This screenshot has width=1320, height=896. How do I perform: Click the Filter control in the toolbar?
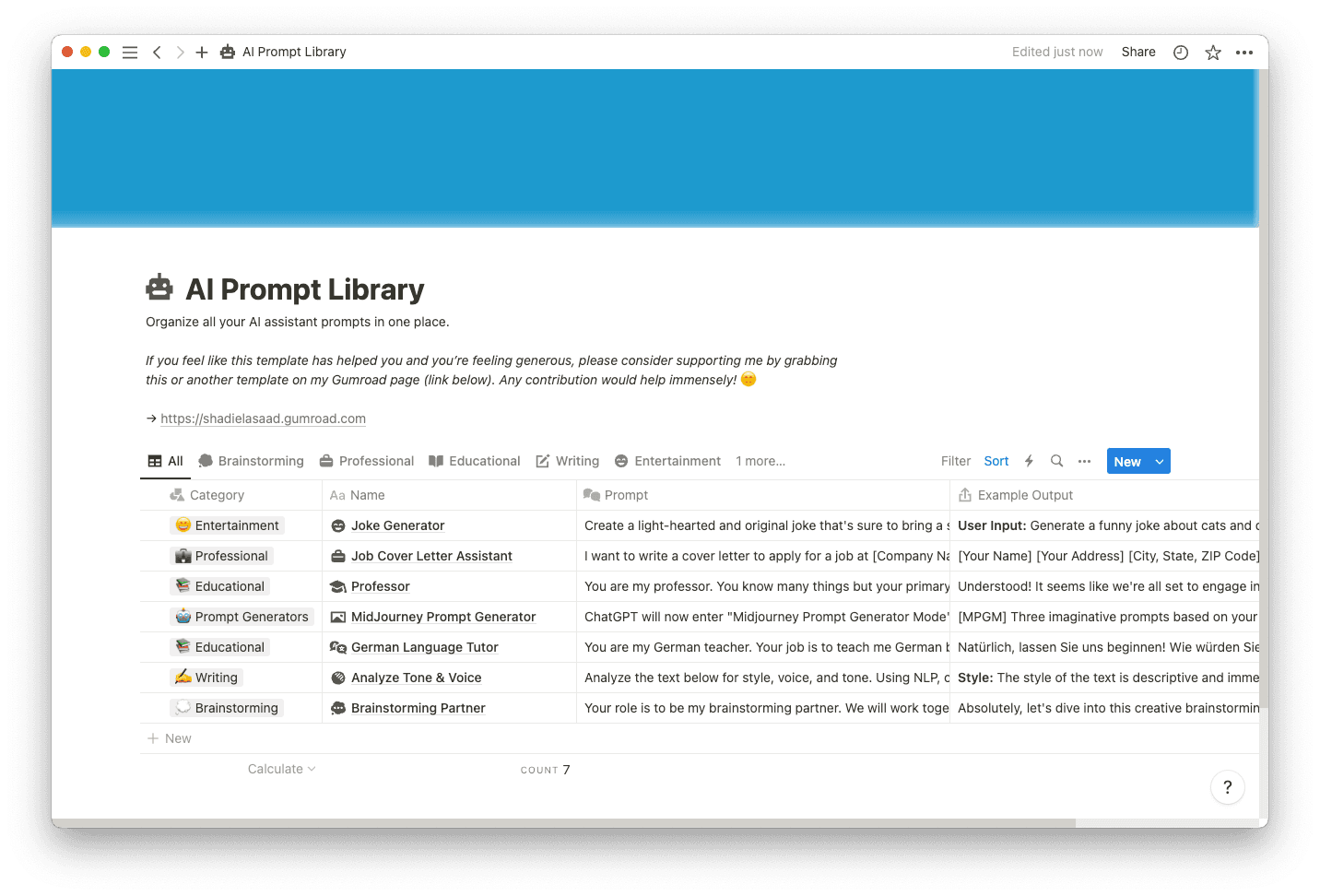955,461
